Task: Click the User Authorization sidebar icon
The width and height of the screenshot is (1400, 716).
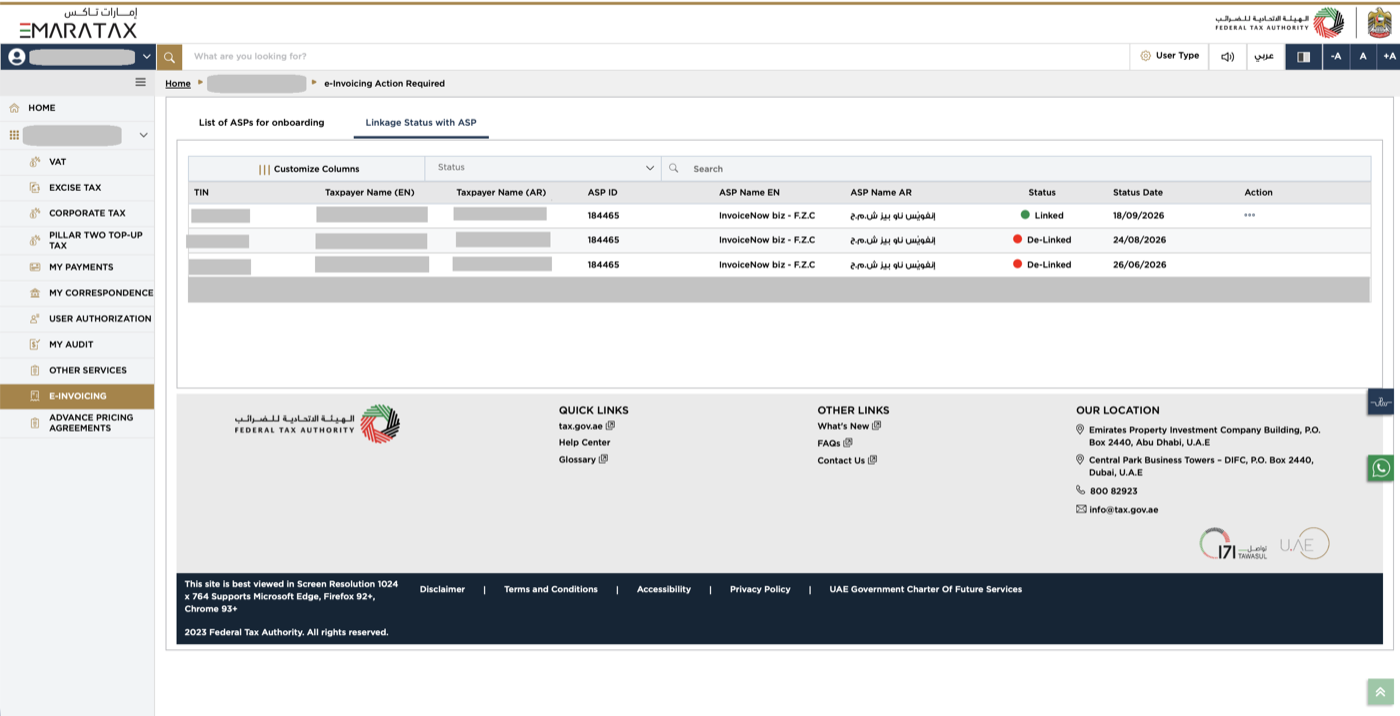Action: (x=34, y=319)
